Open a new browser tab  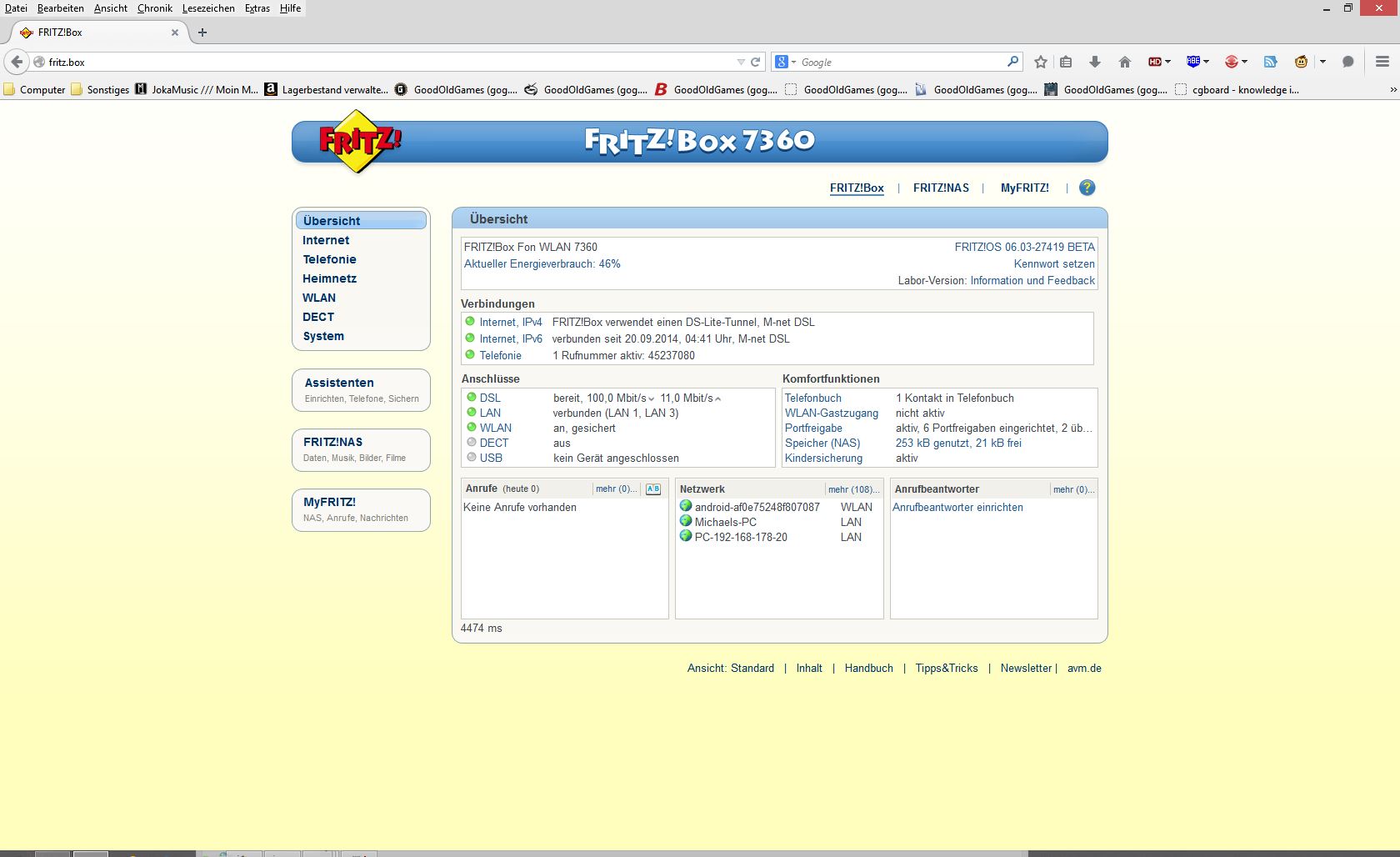202,33
